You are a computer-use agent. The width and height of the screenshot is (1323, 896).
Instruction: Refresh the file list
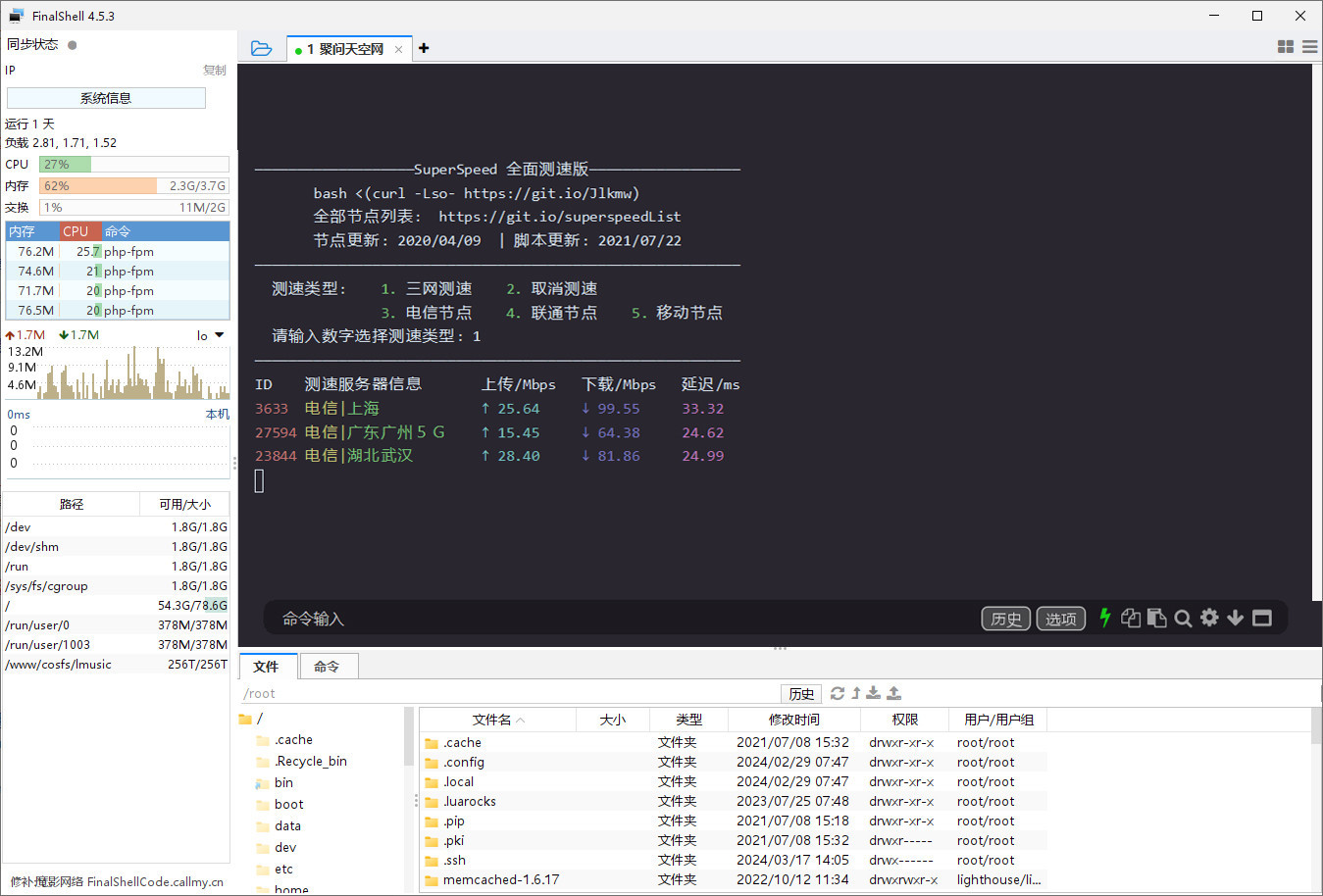(837, 693)
